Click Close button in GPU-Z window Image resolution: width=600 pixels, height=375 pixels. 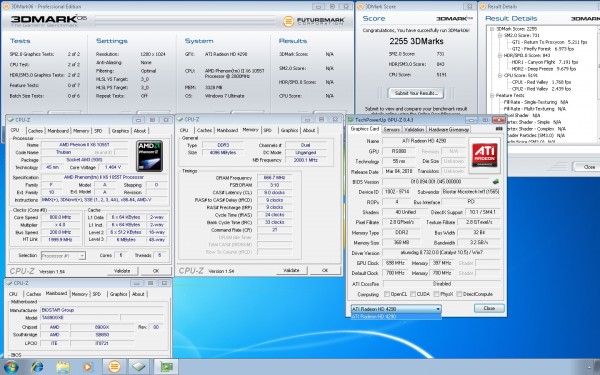[x=489, y=308]
